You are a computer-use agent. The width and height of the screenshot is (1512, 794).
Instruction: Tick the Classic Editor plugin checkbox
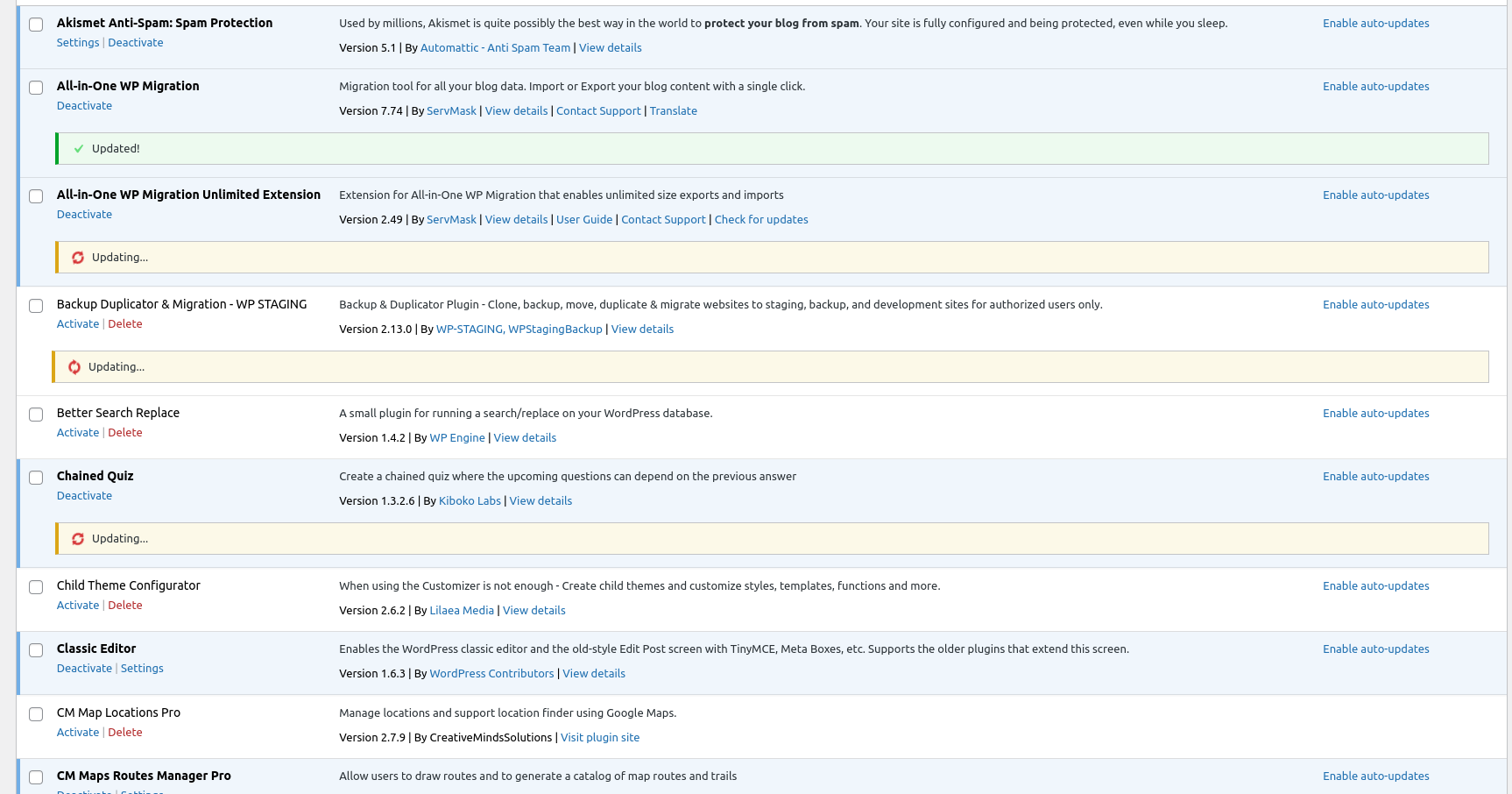pyautogui.click(x=36, y=650)
